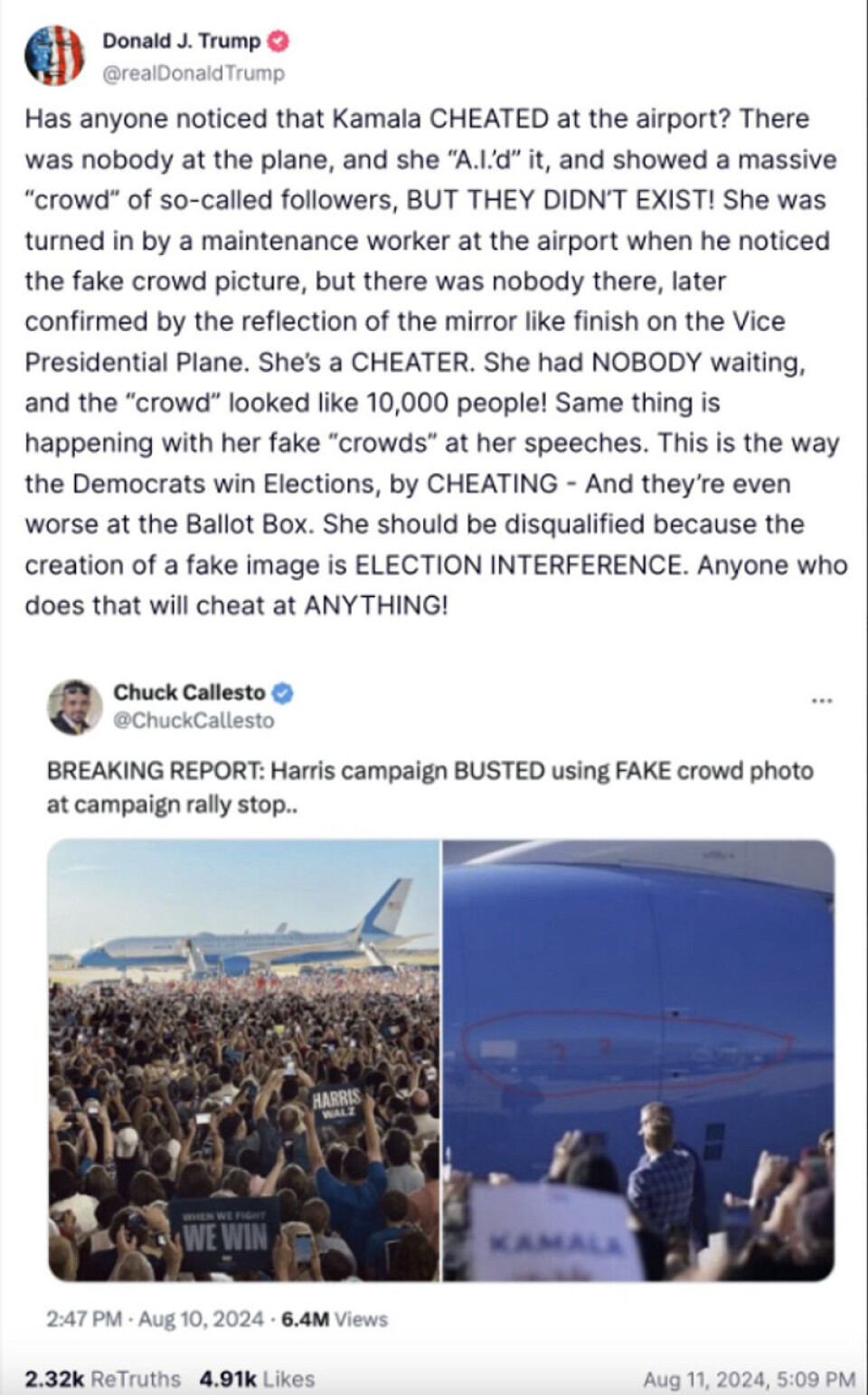Viewport: 868px width, 1395px height.
Task: Click the 2:47 PM Aug 10, 2024 timestamp
Action: [x=156, y=1319]
